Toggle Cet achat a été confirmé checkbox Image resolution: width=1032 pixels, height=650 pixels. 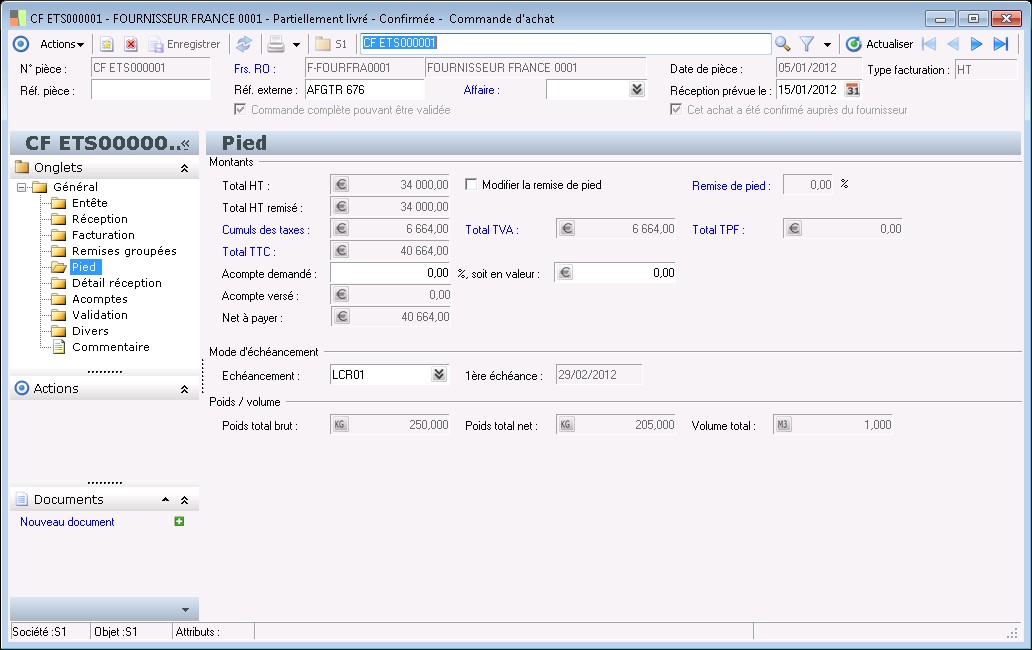point(676,109)
